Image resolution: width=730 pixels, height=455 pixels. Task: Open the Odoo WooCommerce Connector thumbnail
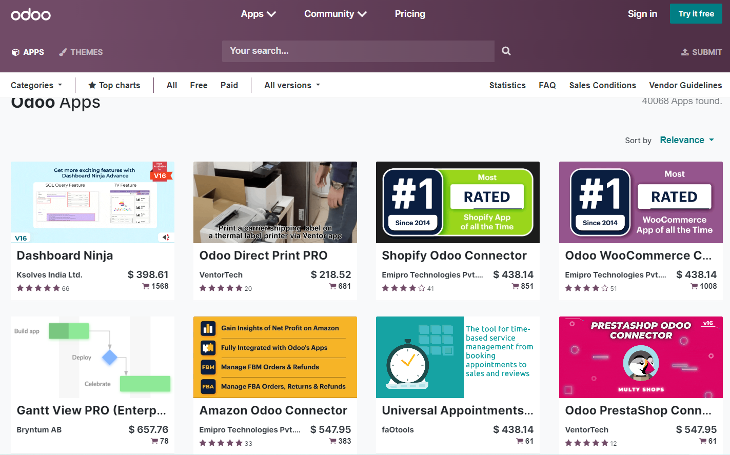[x=641, y=202]
